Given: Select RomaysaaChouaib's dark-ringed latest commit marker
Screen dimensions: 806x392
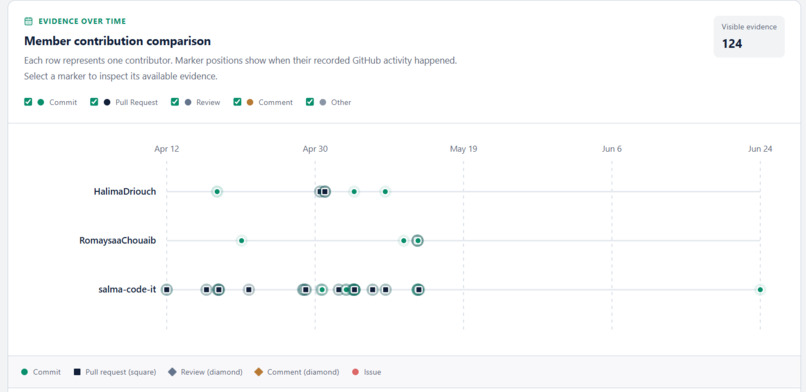Looking at the screenshot, I should point(418,240).
